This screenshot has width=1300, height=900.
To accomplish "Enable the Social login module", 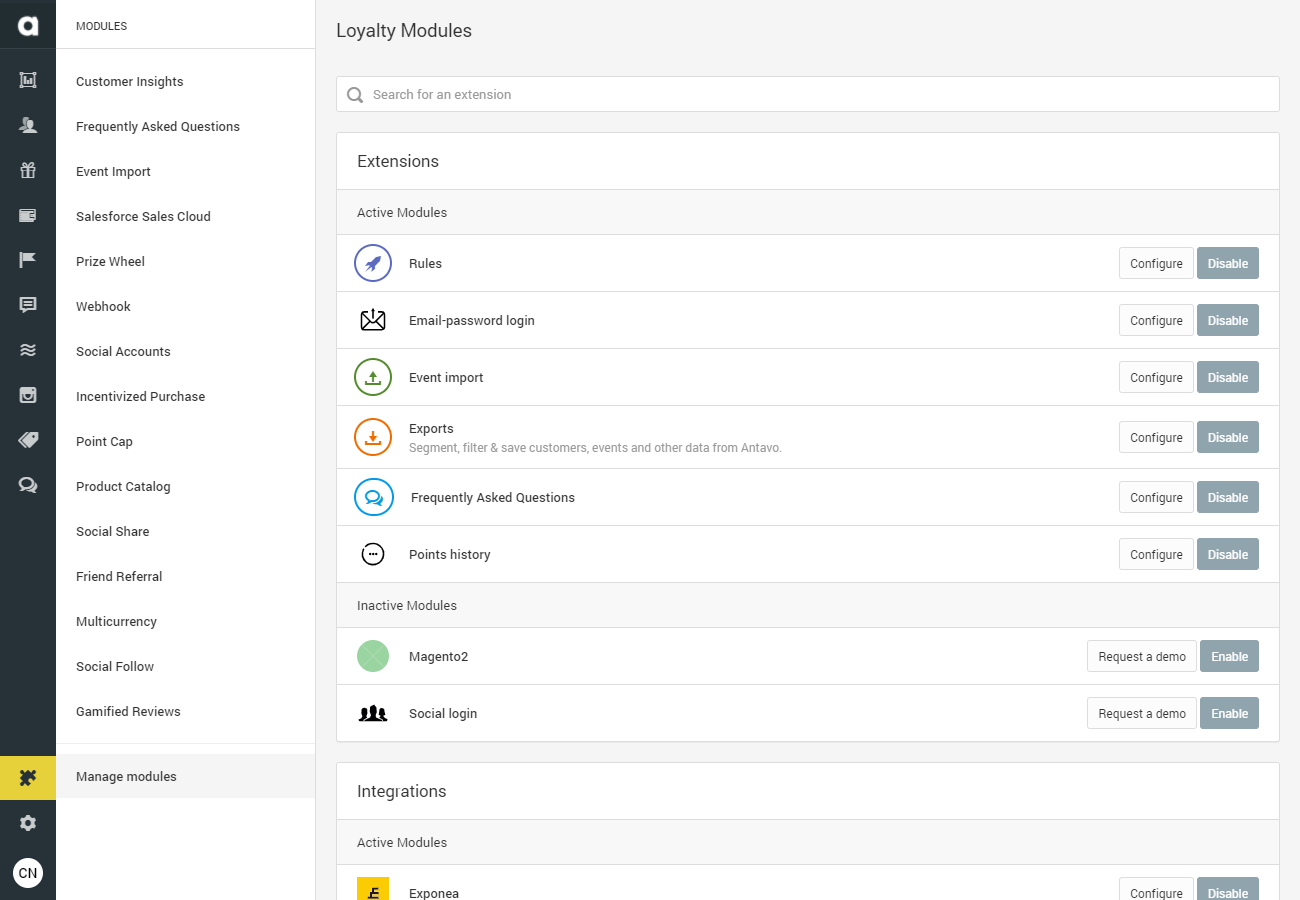I will (x=1229, y=713).
